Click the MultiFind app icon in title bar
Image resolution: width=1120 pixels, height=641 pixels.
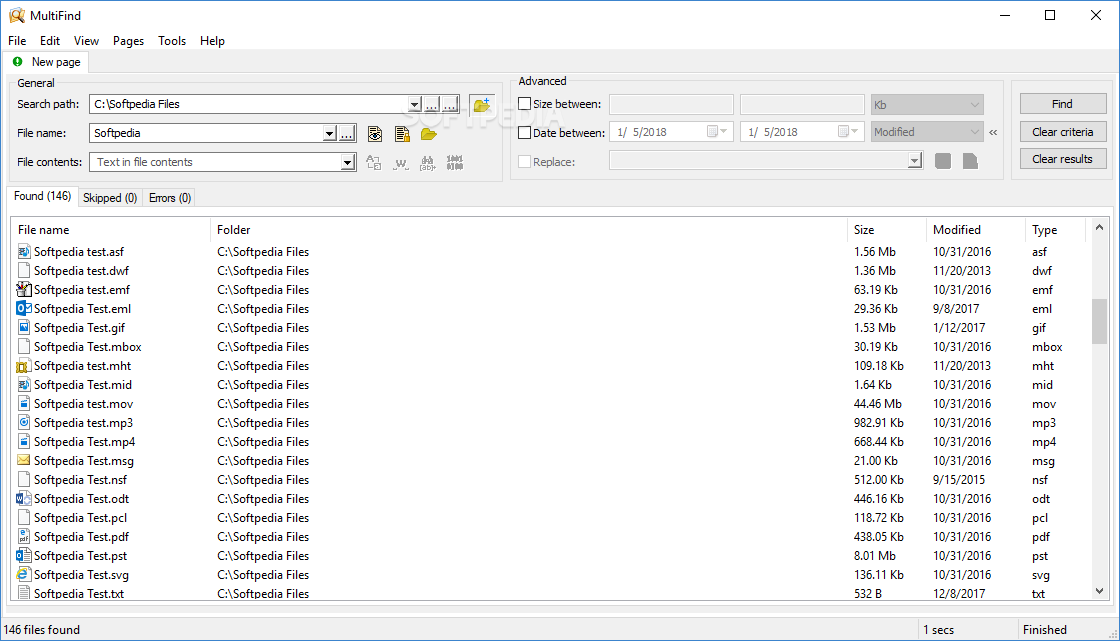coord(17,15)
